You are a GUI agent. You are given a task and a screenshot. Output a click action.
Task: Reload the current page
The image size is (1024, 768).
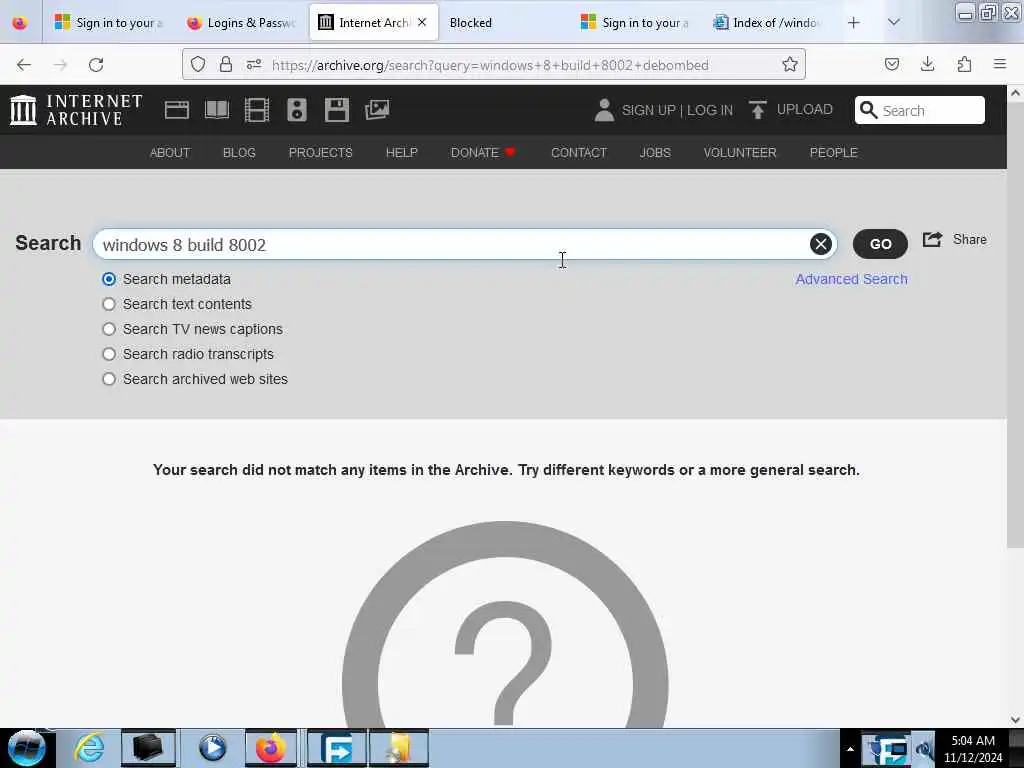click(x=96, y=65)
